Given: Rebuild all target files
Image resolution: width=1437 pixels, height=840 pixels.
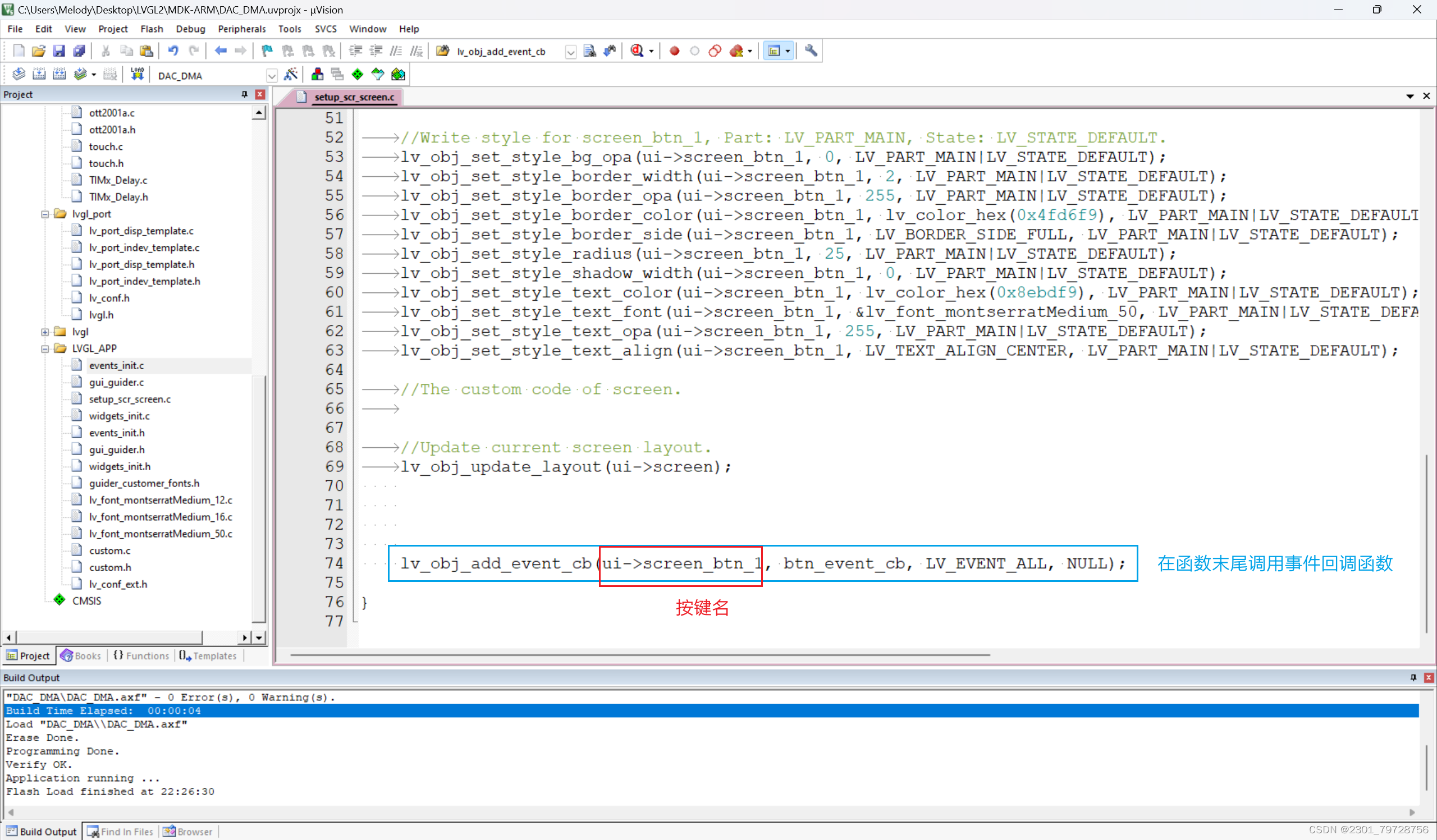Looking at the screenshot, I should [x=60, y=74].
